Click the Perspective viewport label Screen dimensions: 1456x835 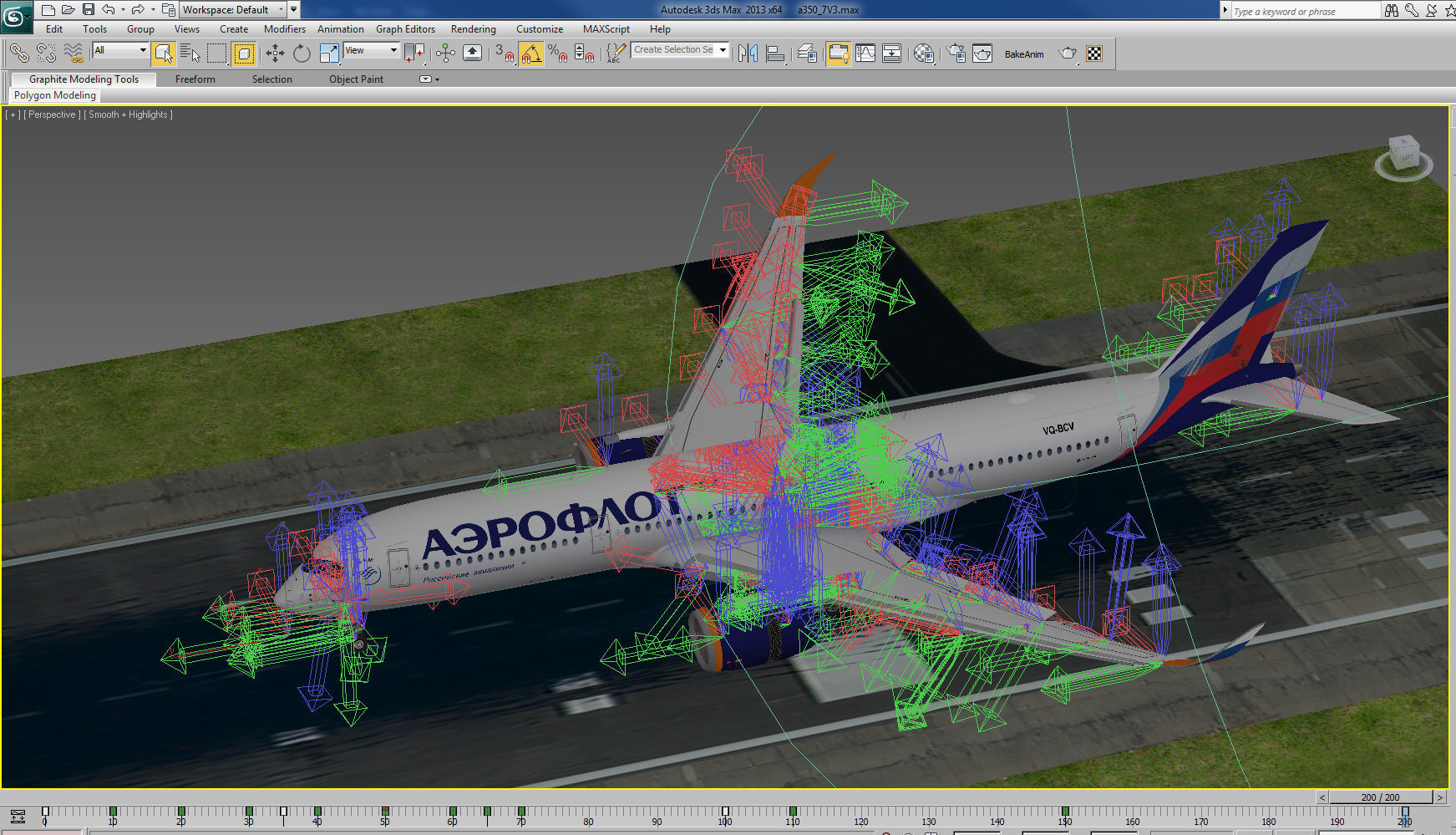[x=52, y=115]
